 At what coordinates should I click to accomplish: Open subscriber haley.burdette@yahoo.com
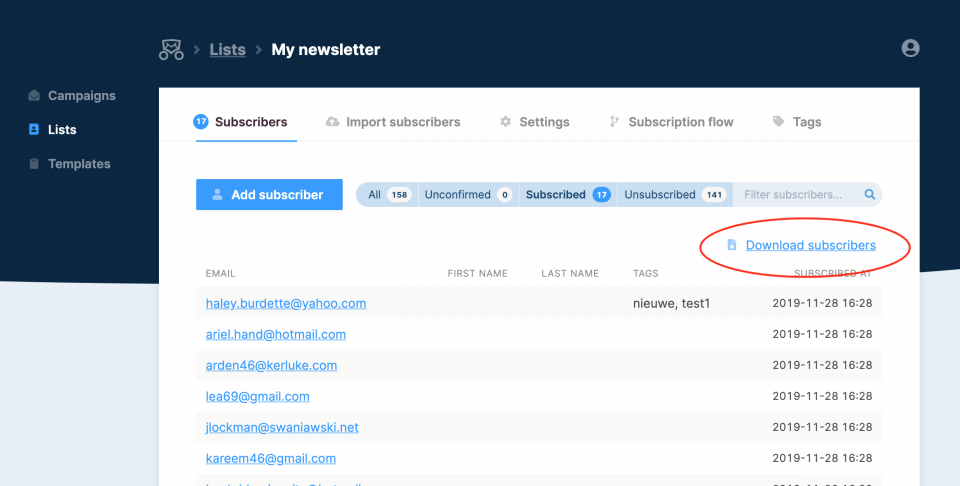pos(286,304)
